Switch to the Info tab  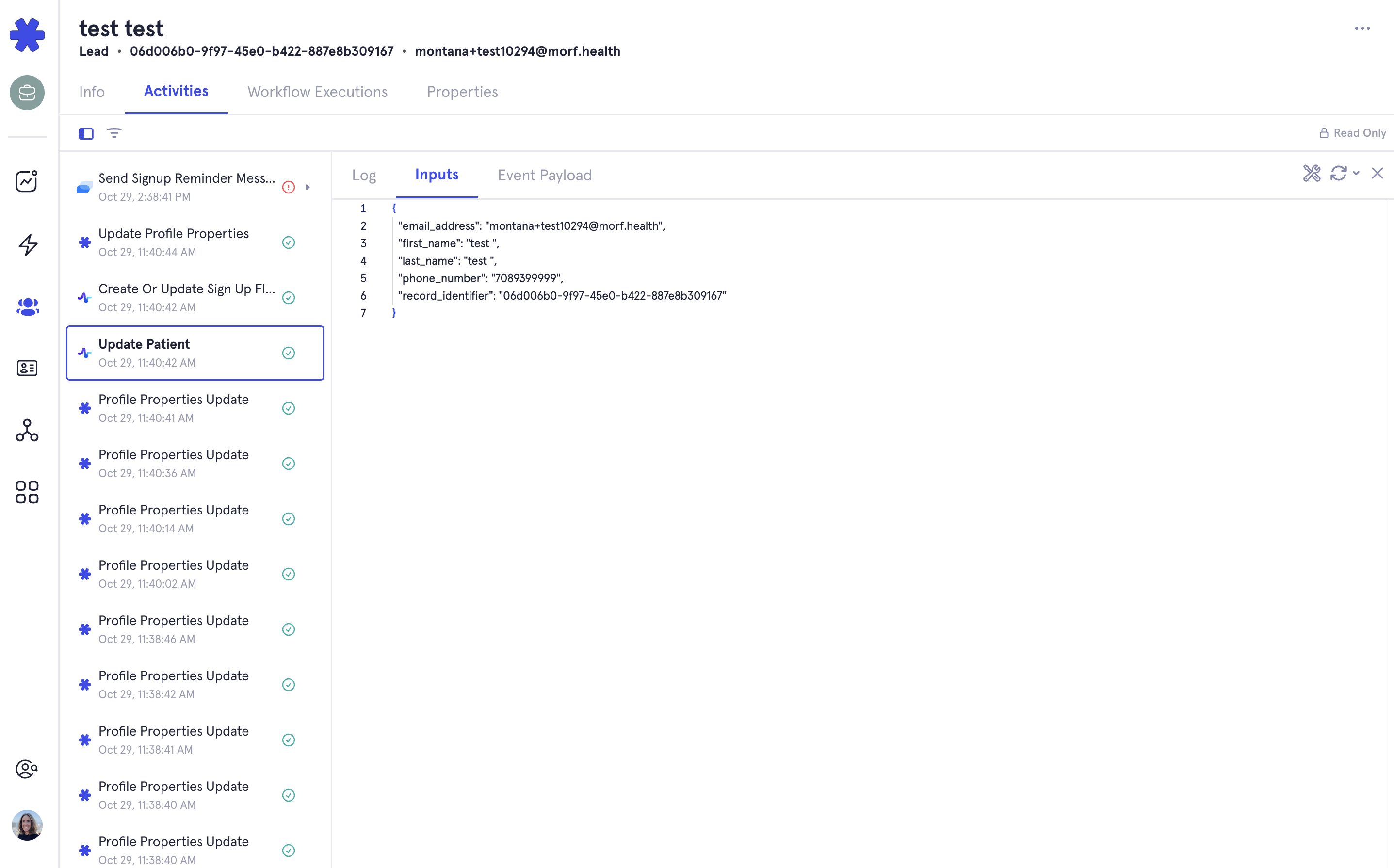(92, 92)
